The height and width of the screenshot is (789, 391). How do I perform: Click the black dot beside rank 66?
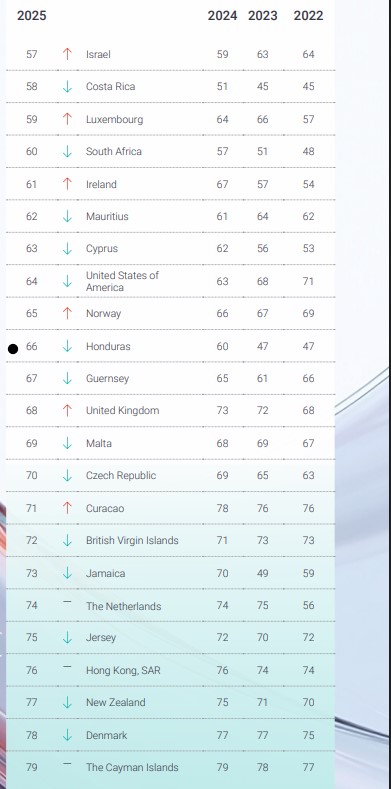(13, 349)
